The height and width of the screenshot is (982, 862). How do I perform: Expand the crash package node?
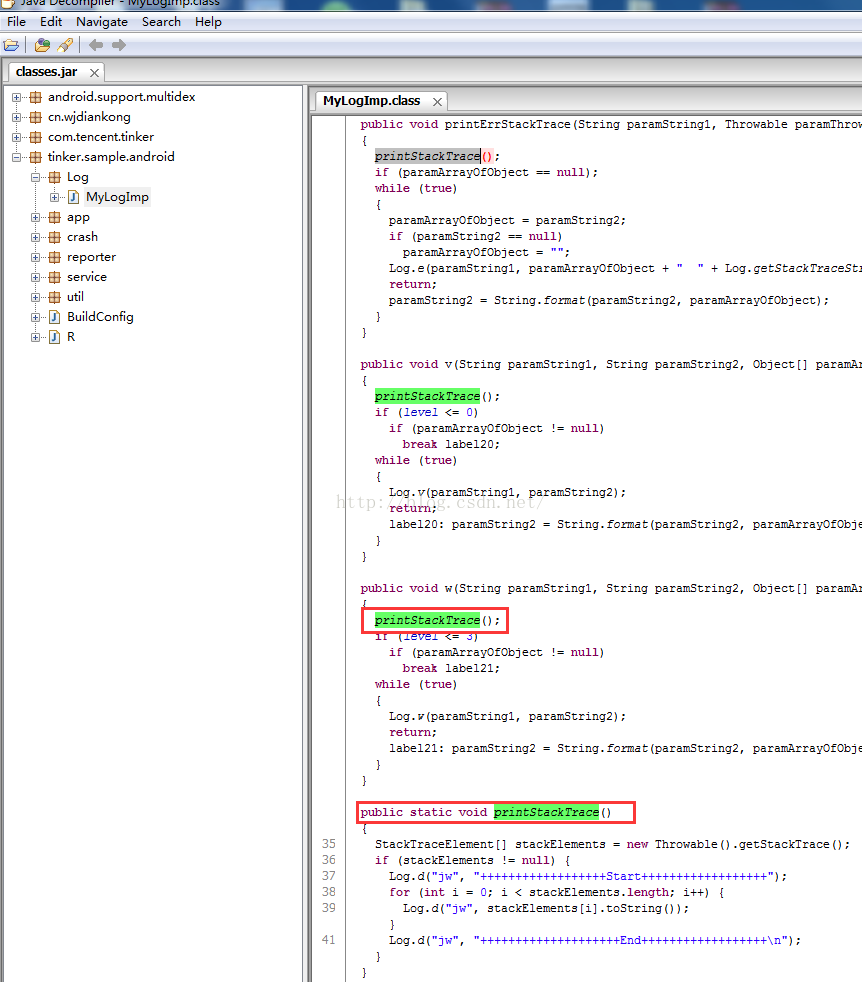coord(36,237)
